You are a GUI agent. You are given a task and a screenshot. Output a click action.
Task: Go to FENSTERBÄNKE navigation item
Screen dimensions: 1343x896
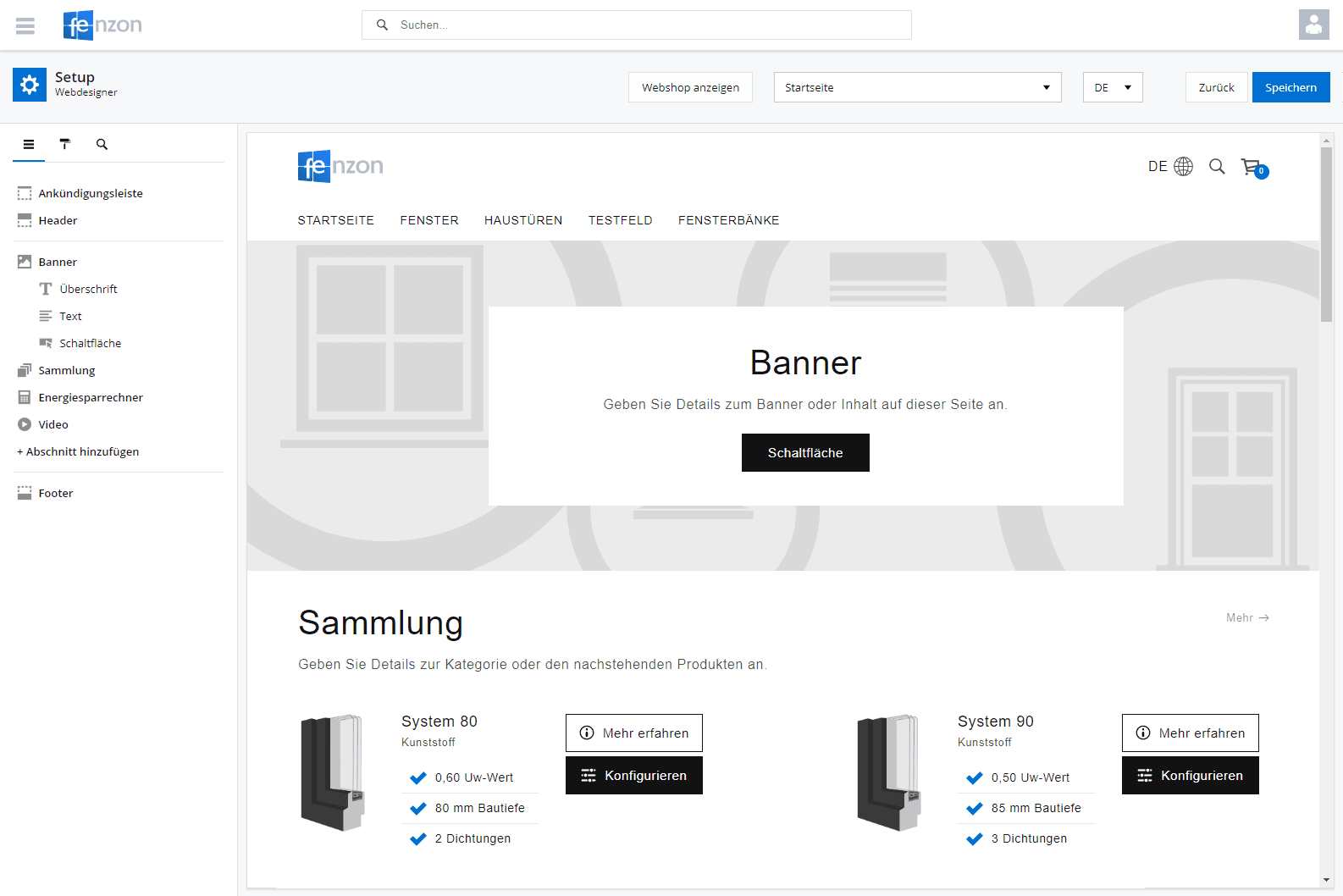point(728,220)
